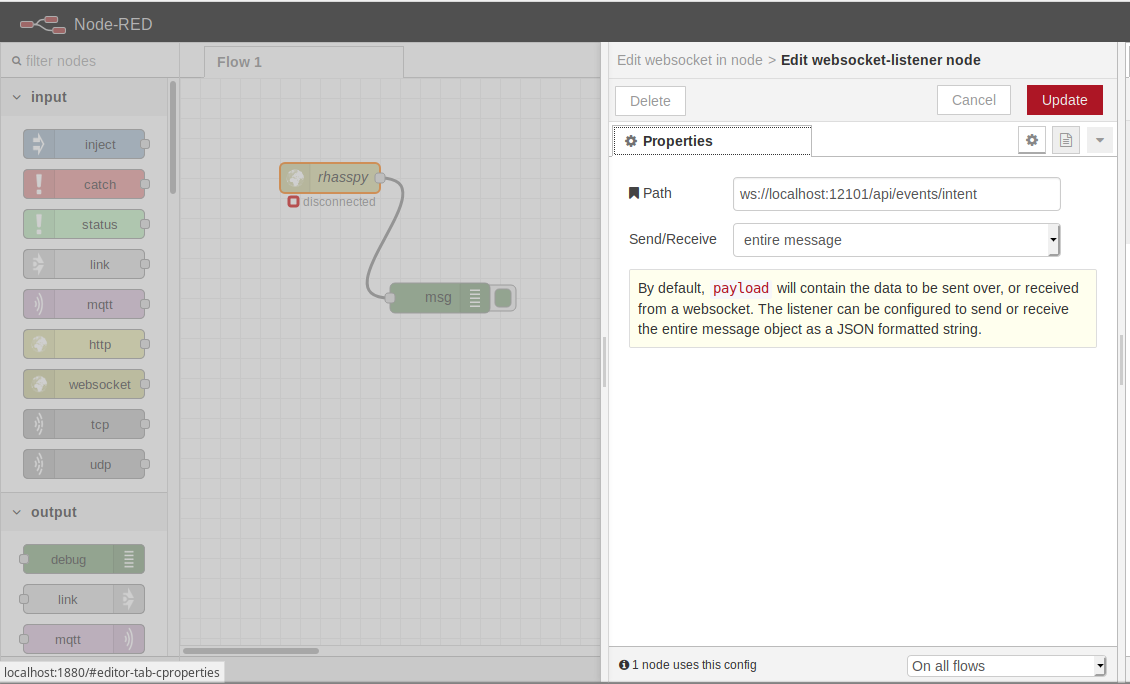Select the mqtt input node

coord(84,304)
